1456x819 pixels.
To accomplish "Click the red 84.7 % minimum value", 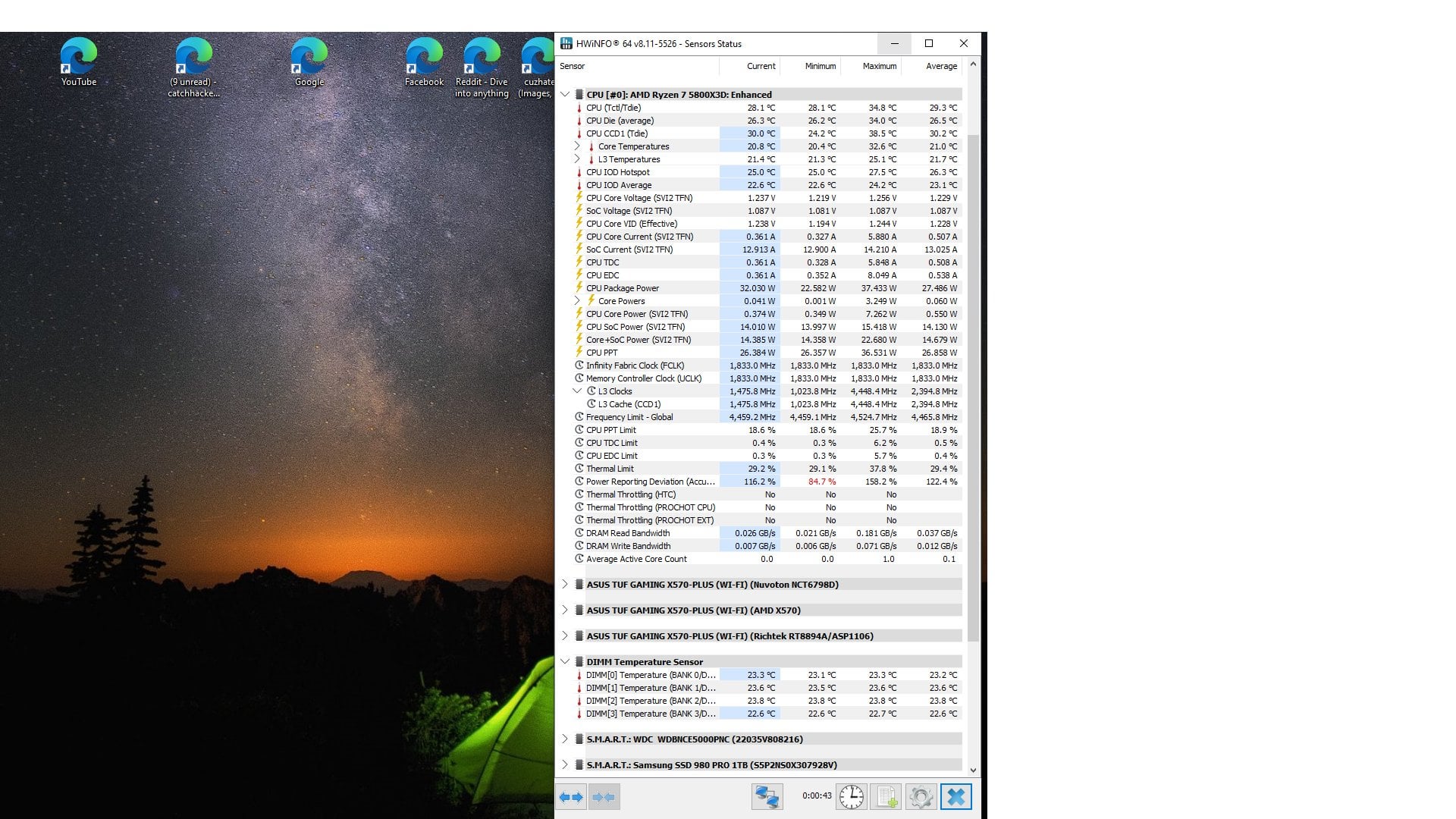I will coord(822,482).
